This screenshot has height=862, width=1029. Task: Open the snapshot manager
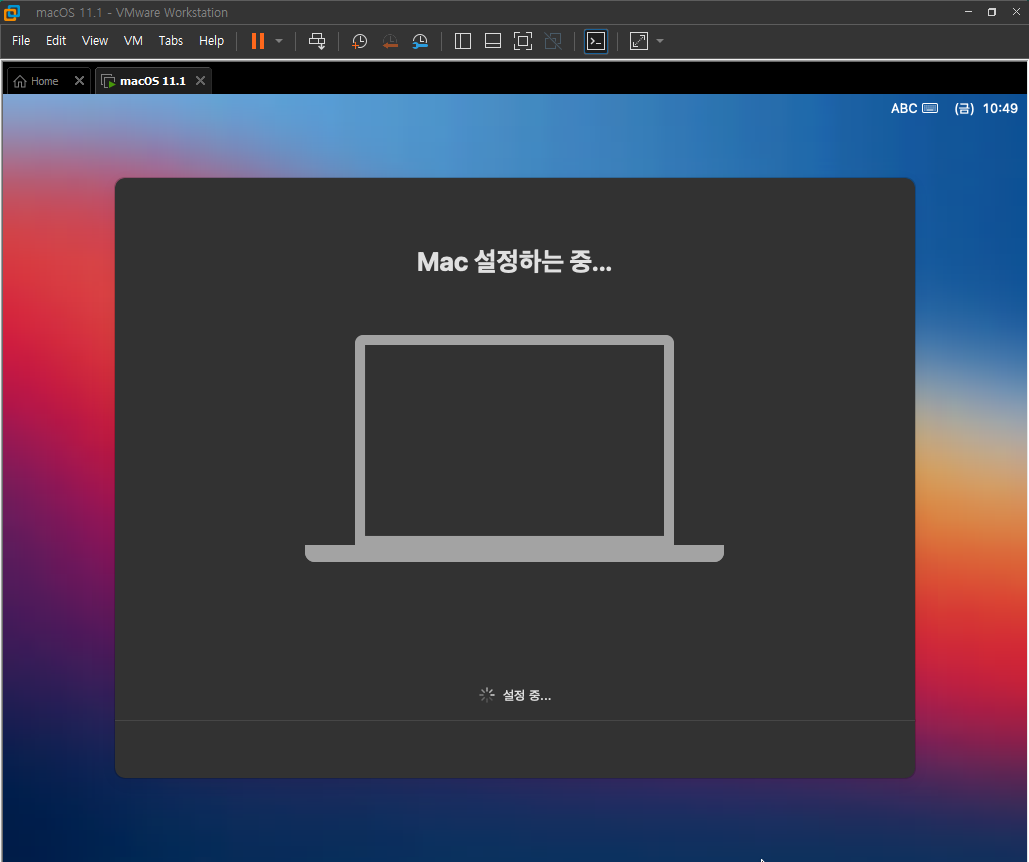point(420,41)
